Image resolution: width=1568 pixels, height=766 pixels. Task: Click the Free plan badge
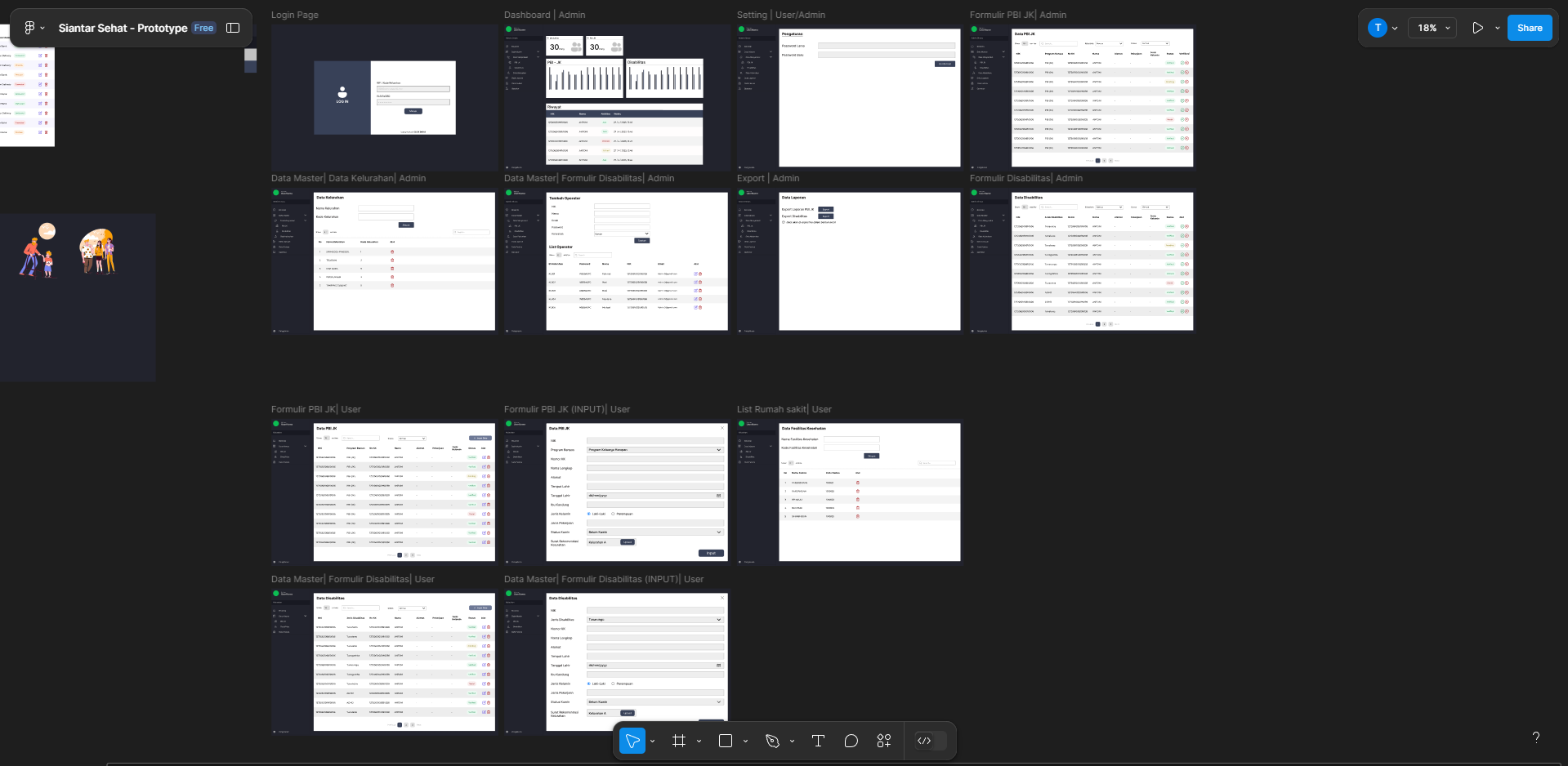pyautogui.click(x=203, y=28)
